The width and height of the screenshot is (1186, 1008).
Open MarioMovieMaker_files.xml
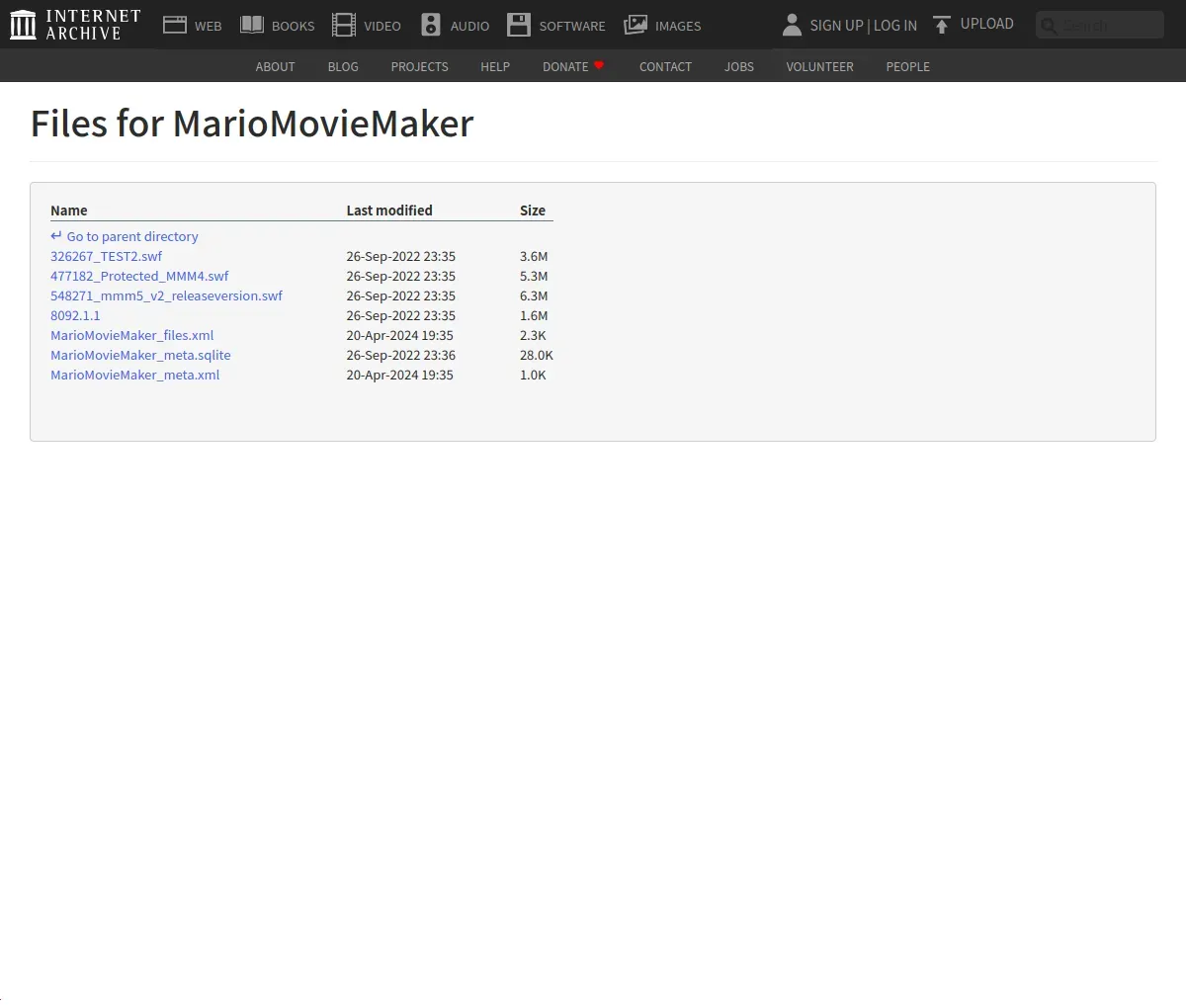131,335
